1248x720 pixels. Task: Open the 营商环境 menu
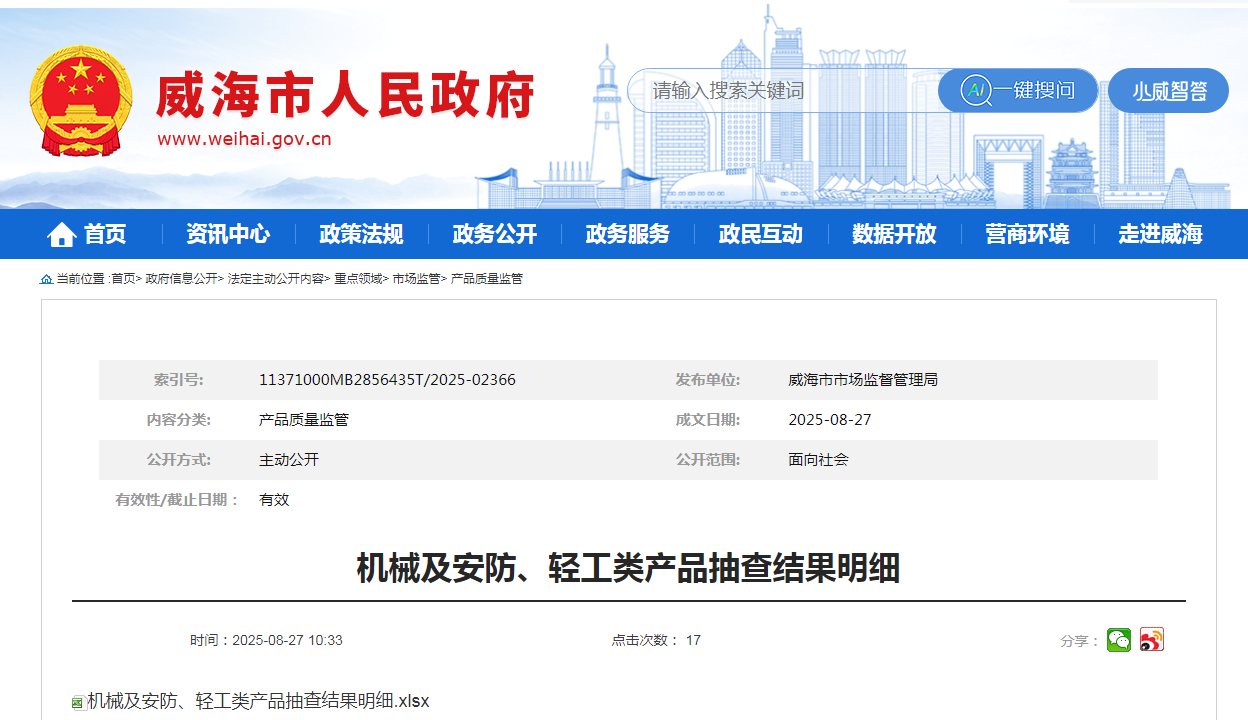click(1027, 235)
